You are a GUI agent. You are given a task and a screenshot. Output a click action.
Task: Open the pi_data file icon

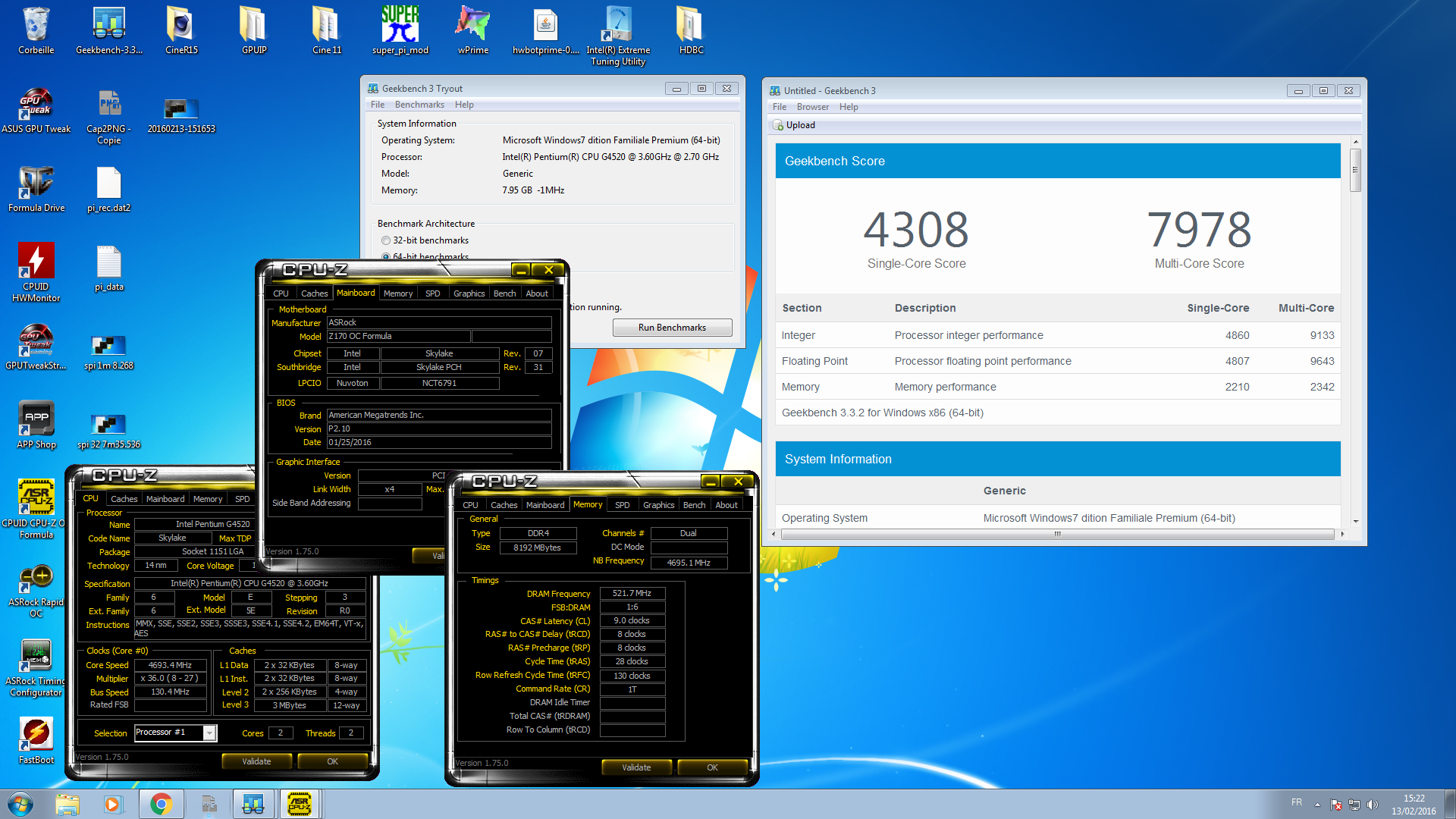[x=109, y=269]
